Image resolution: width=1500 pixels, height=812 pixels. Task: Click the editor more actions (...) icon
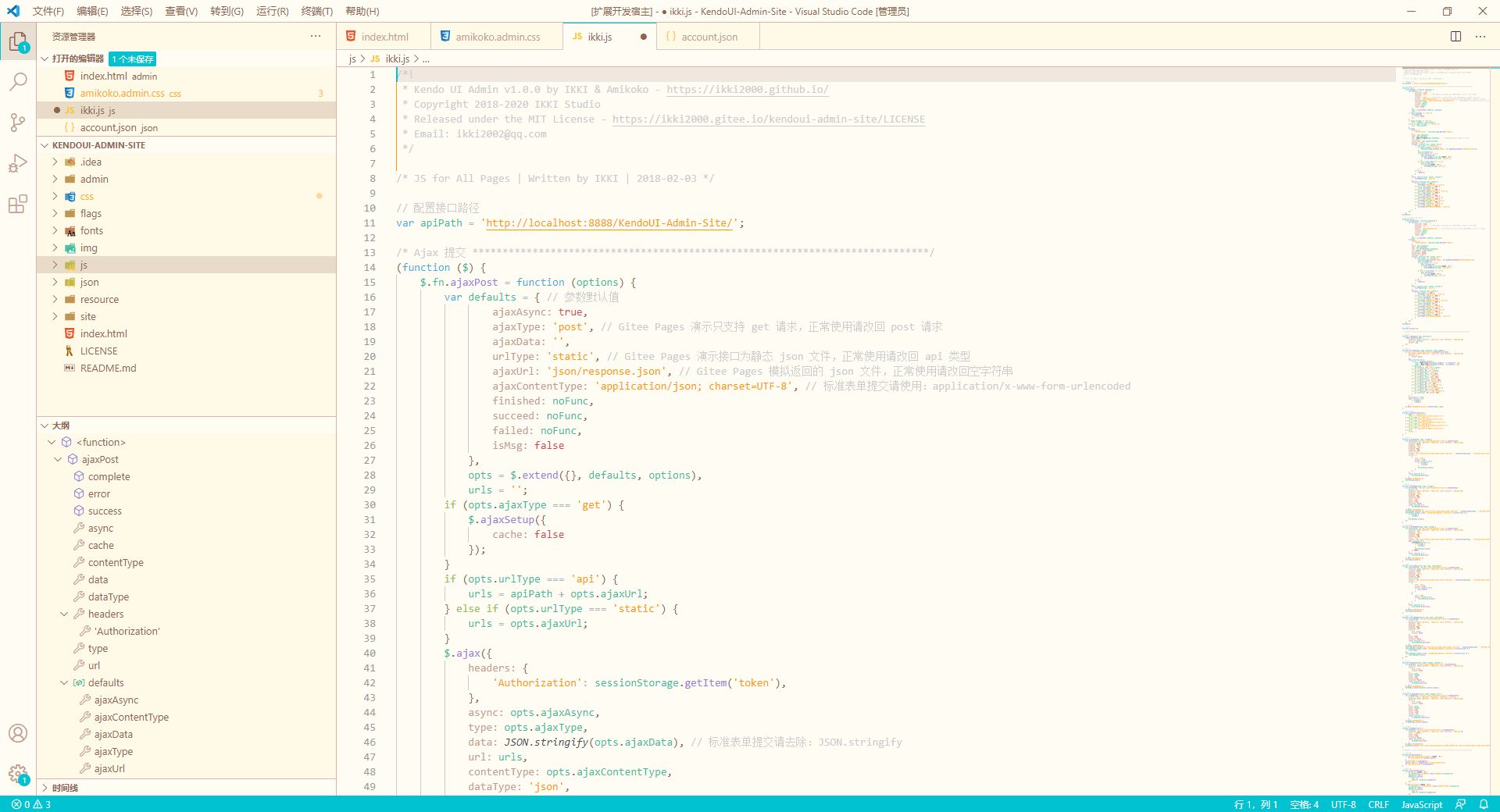point(1480,36)
